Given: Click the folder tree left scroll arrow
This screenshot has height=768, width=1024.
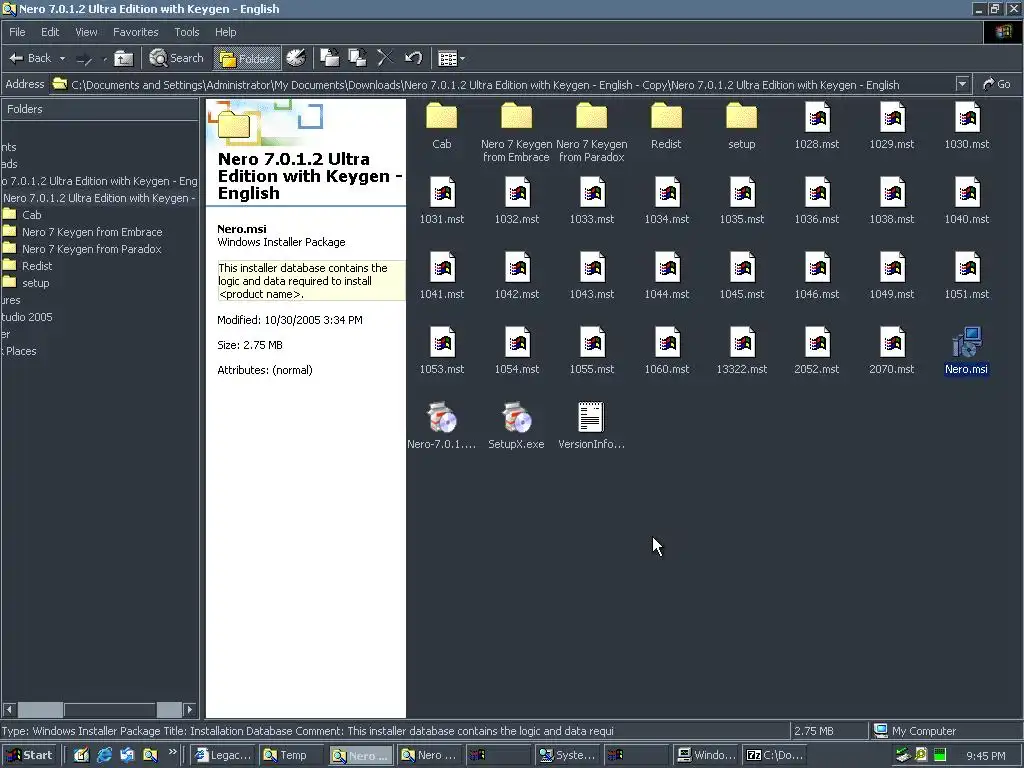Looking at the screenshot, I should pos(9,709).
